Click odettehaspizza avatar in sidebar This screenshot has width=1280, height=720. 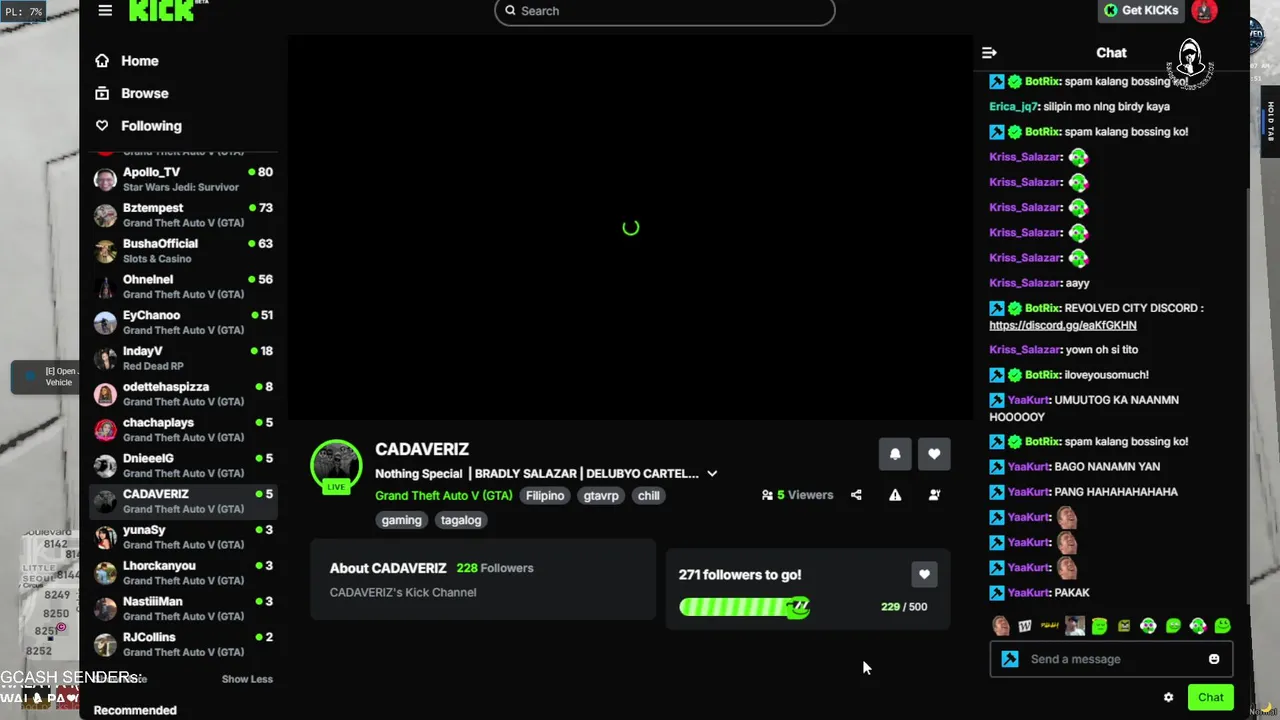pos(105,394)
